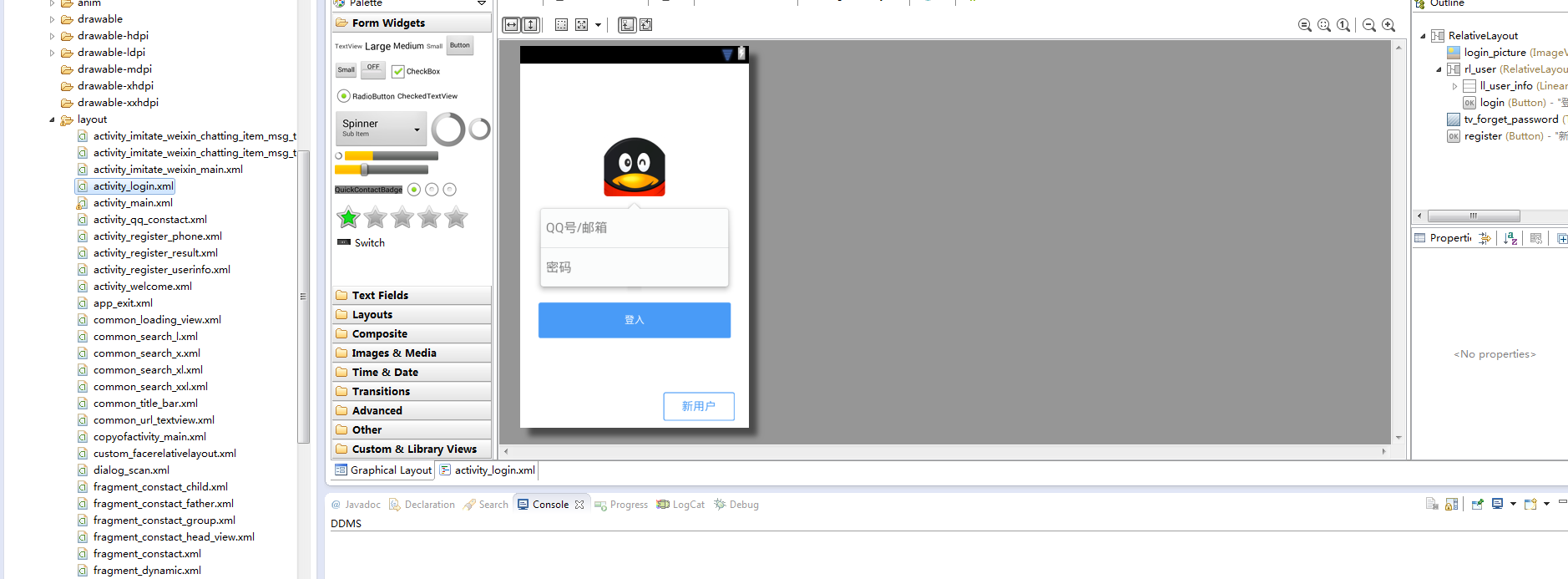Toggle layout height fill button
The image size is (1568, 579).
(x=530, y=25)
